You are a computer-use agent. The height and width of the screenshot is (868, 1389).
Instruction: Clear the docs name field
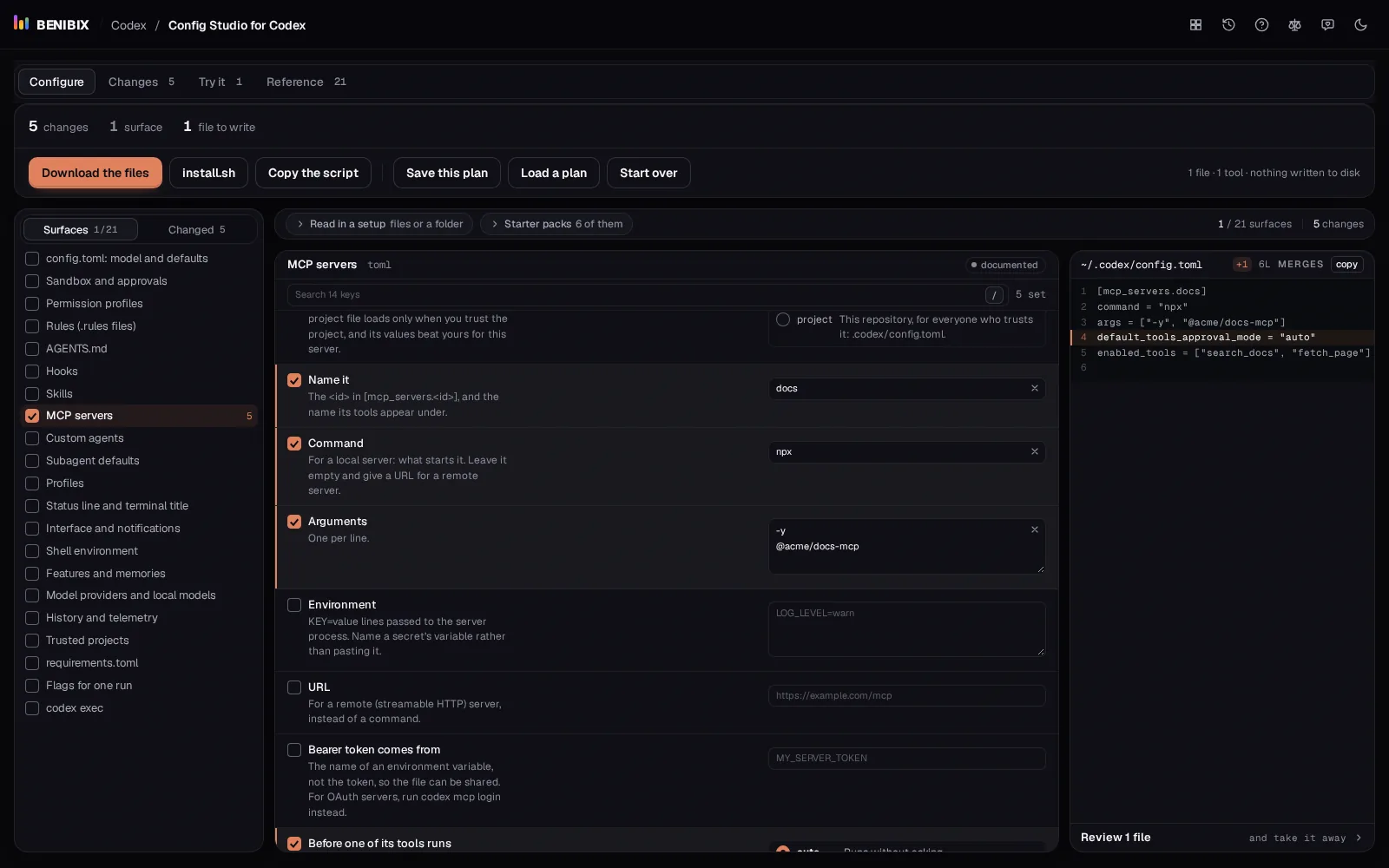click(1034, 389)
